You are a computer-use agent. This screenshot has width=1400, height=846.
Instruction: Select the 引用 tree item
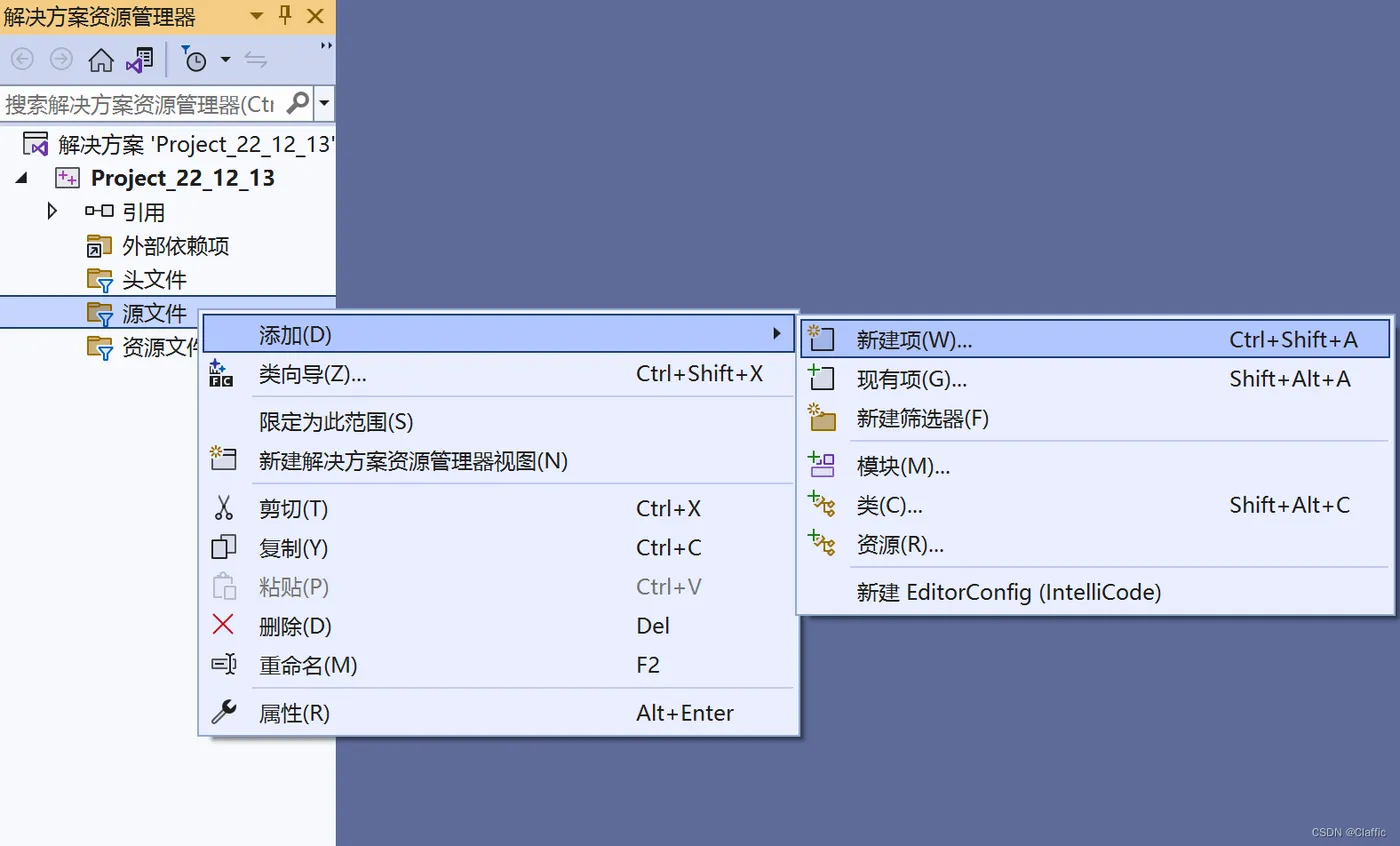point(144,212)
